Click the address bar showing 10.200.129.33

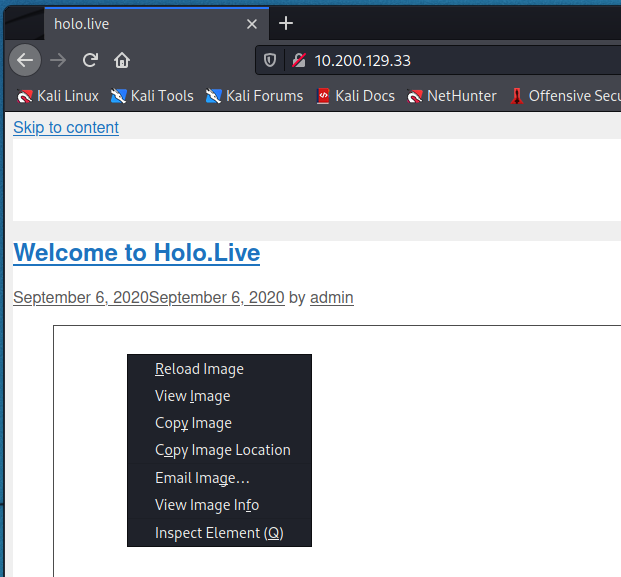click(x=450, y=60)
